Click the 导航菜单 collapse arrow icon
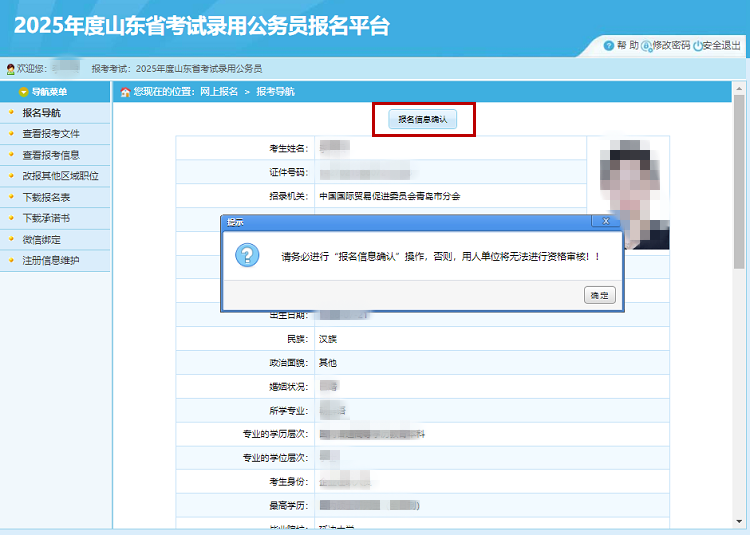Viewport: 750px width, 535px height. (23, 92)
